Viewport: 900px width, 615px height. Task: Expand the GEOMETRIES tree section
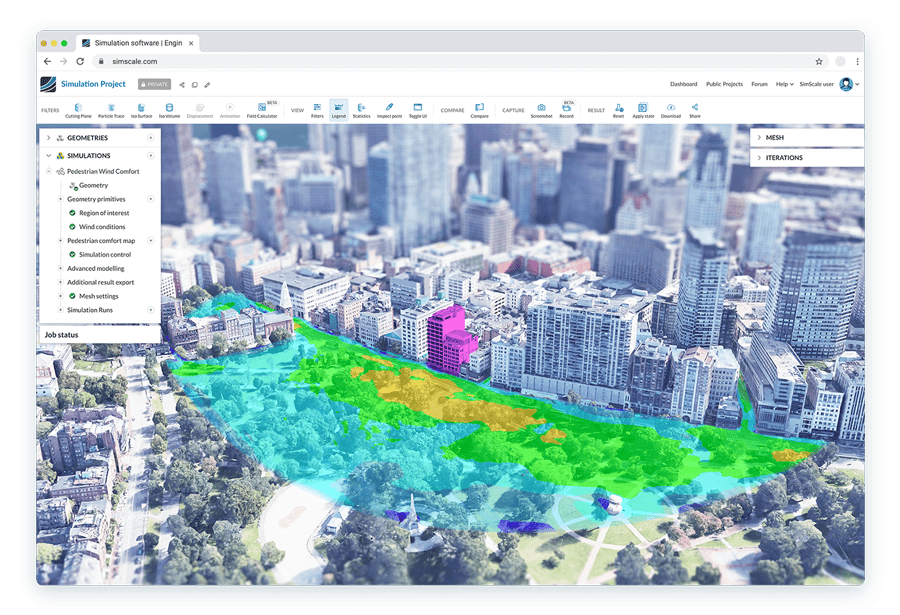(x=47, y=137)
